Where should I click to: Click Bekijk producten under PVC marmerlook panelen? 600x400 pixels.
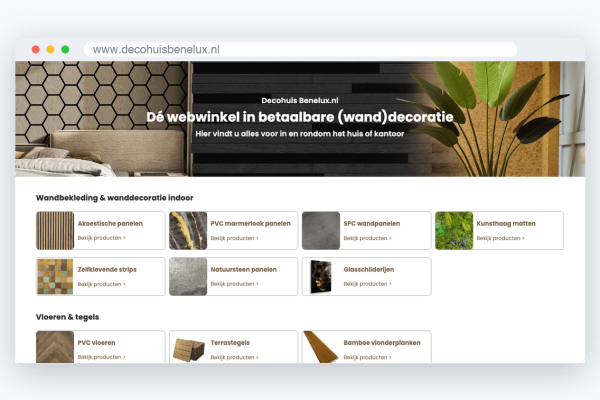(234, 238)
